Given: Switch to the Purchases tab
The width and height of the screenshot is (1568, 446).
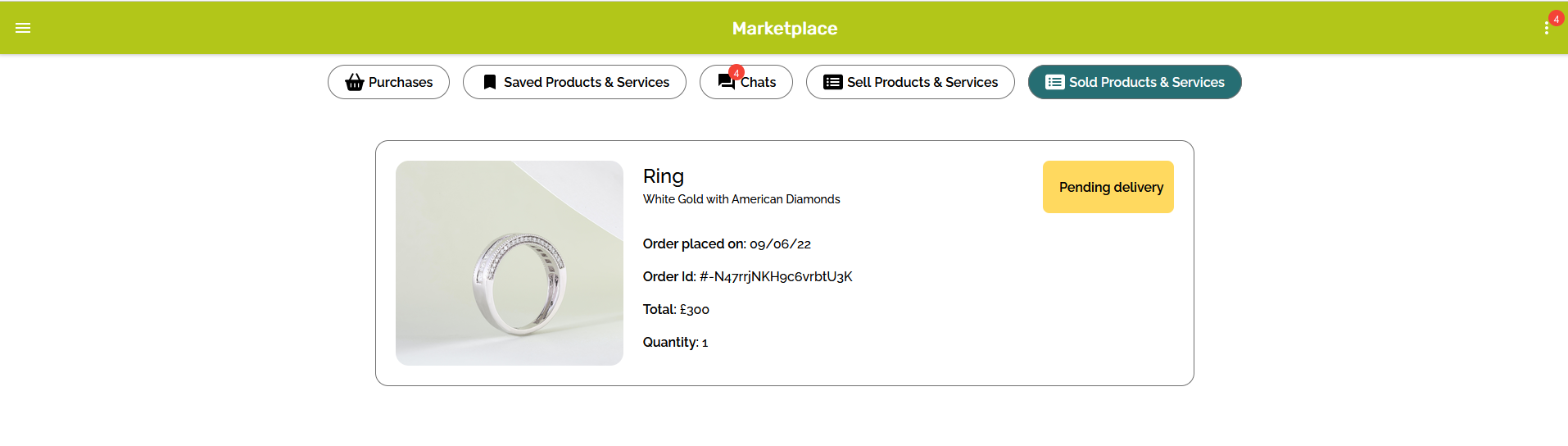Looking at the screenshot, I should 400,82.
